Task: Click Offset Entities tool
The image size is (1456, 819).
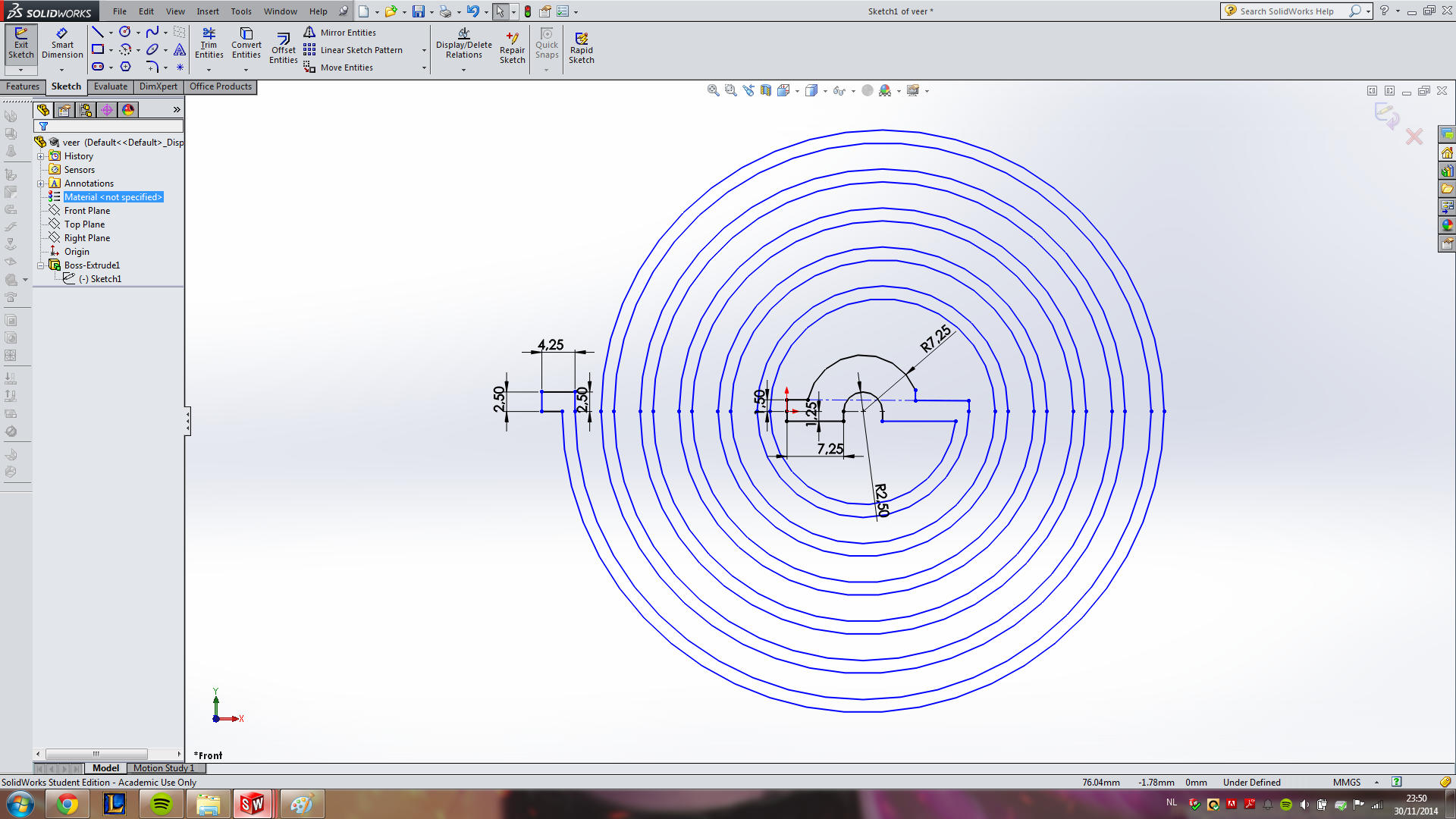Action: click(284, 49)
